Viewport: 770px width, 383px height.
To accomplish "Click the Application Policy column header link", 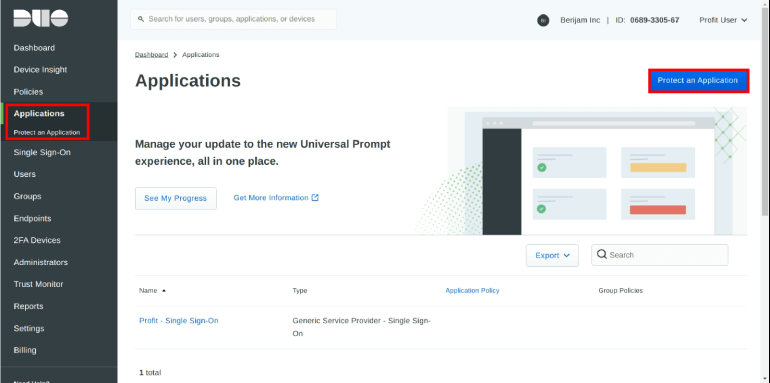I will pyautogui.click(x=472, y=291).
